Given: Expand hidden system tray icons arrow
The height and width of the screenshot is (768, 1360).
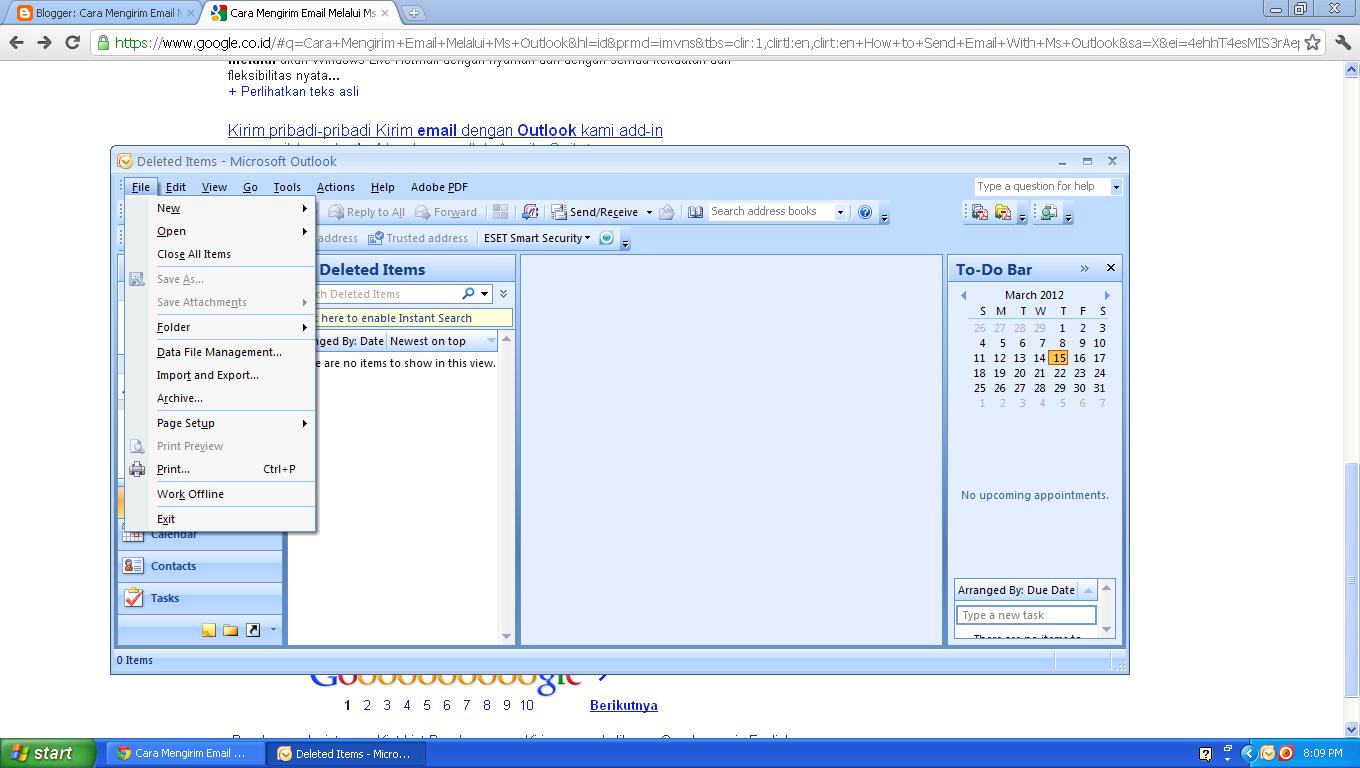Looking at the screenshot, I should pos(1248,753).
